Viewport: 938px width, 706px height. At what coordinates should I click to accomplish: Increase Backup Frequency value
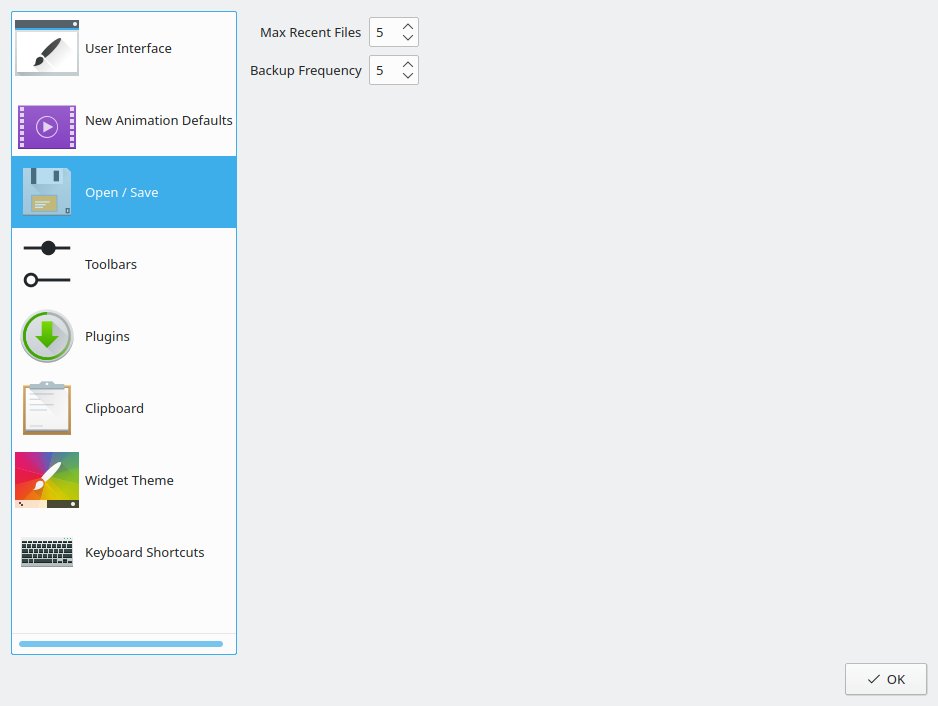click(x=408, y=65)
